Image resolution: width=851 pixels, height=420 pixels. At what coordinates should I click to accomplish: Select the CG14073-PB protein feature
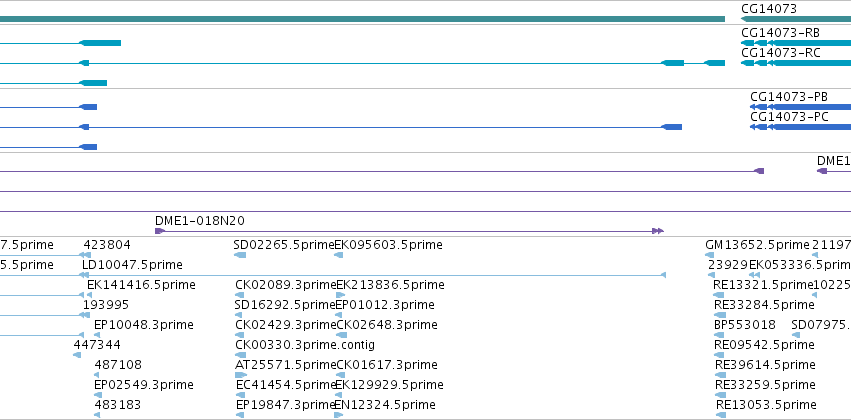click(x=800, y=107)
